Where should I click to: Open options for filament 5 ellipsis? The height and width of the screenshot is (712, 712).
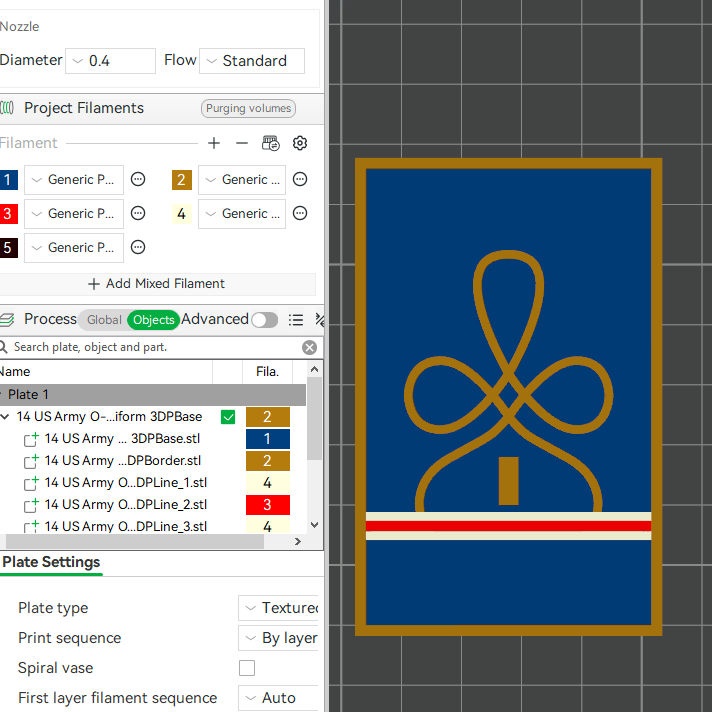(138, 247)
